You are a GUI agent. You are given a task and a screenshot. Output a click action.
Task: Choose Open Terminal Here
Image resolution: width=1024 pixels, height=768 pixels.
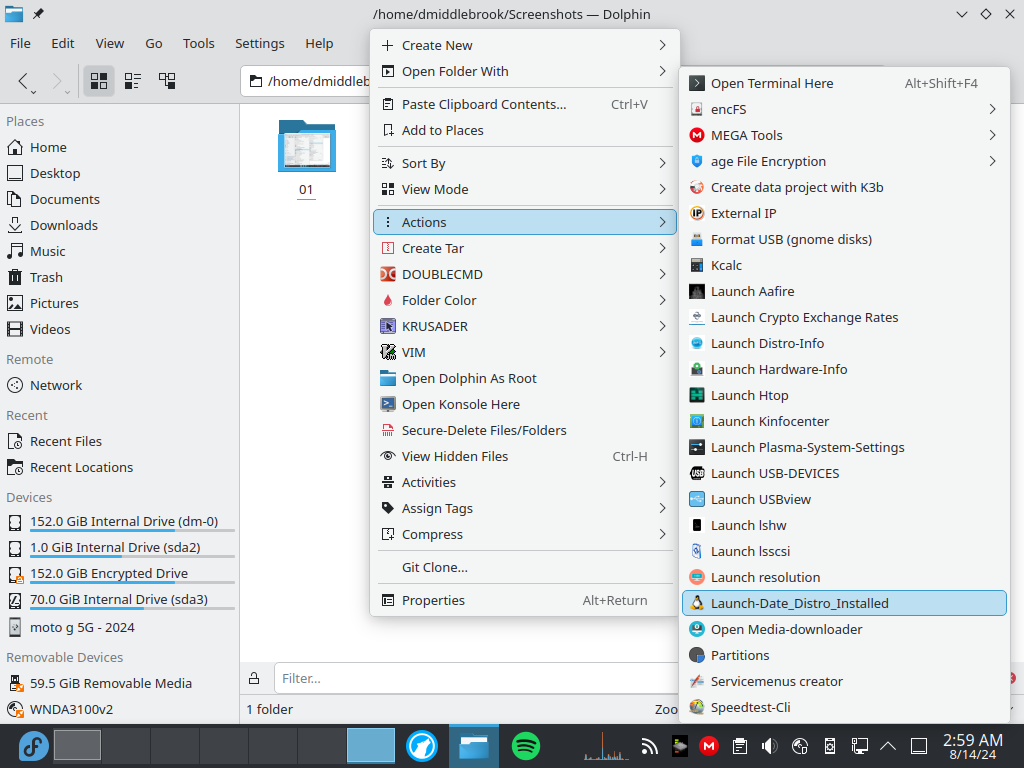pyautogui.click(x=844, y=83)
